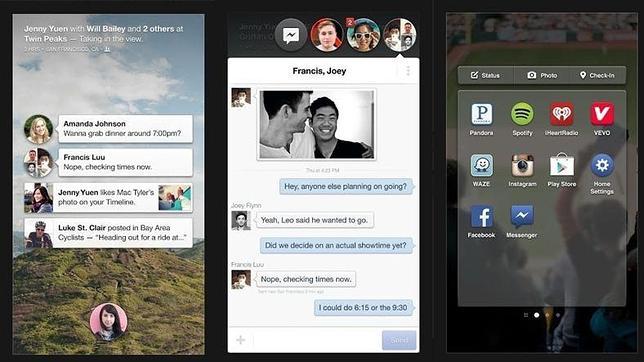Tap 'Jenny Yuen' name in cover feed caption
This screenshot has width=644, height=362.
46,29
